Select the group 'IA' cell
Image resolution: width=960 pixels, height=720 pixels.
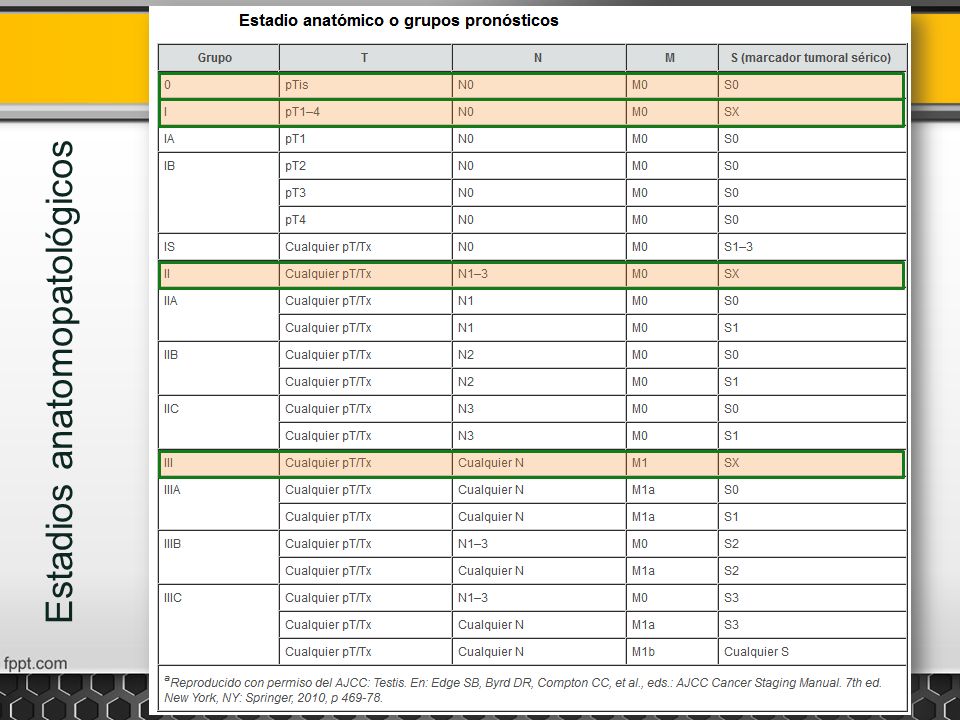[219, 139]
